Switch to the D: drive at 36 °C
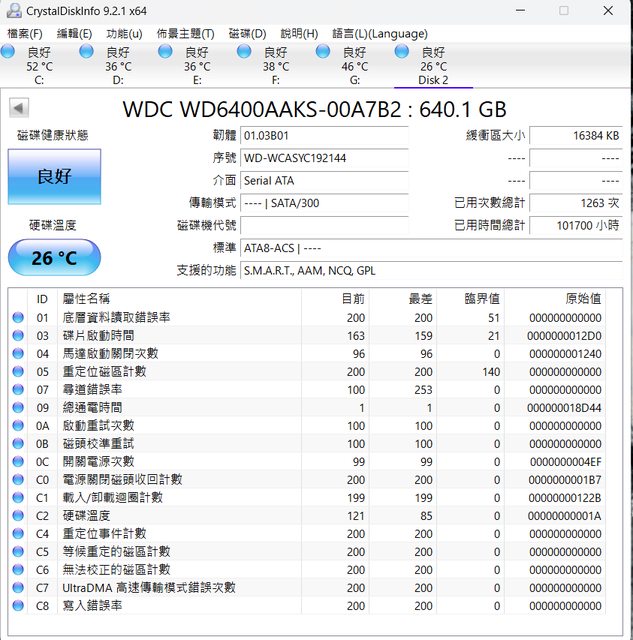Viewport: 633px width, 640px height. (118, 66)
